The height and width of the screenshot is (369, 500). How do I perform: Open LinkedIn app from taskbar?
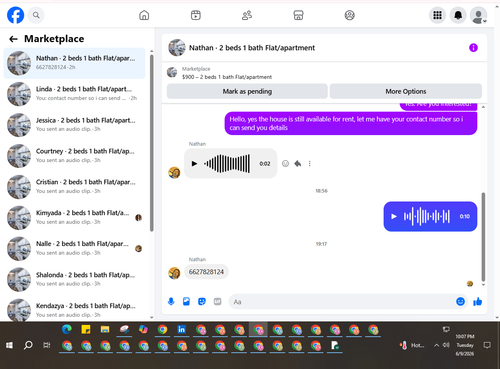(182, 330)
